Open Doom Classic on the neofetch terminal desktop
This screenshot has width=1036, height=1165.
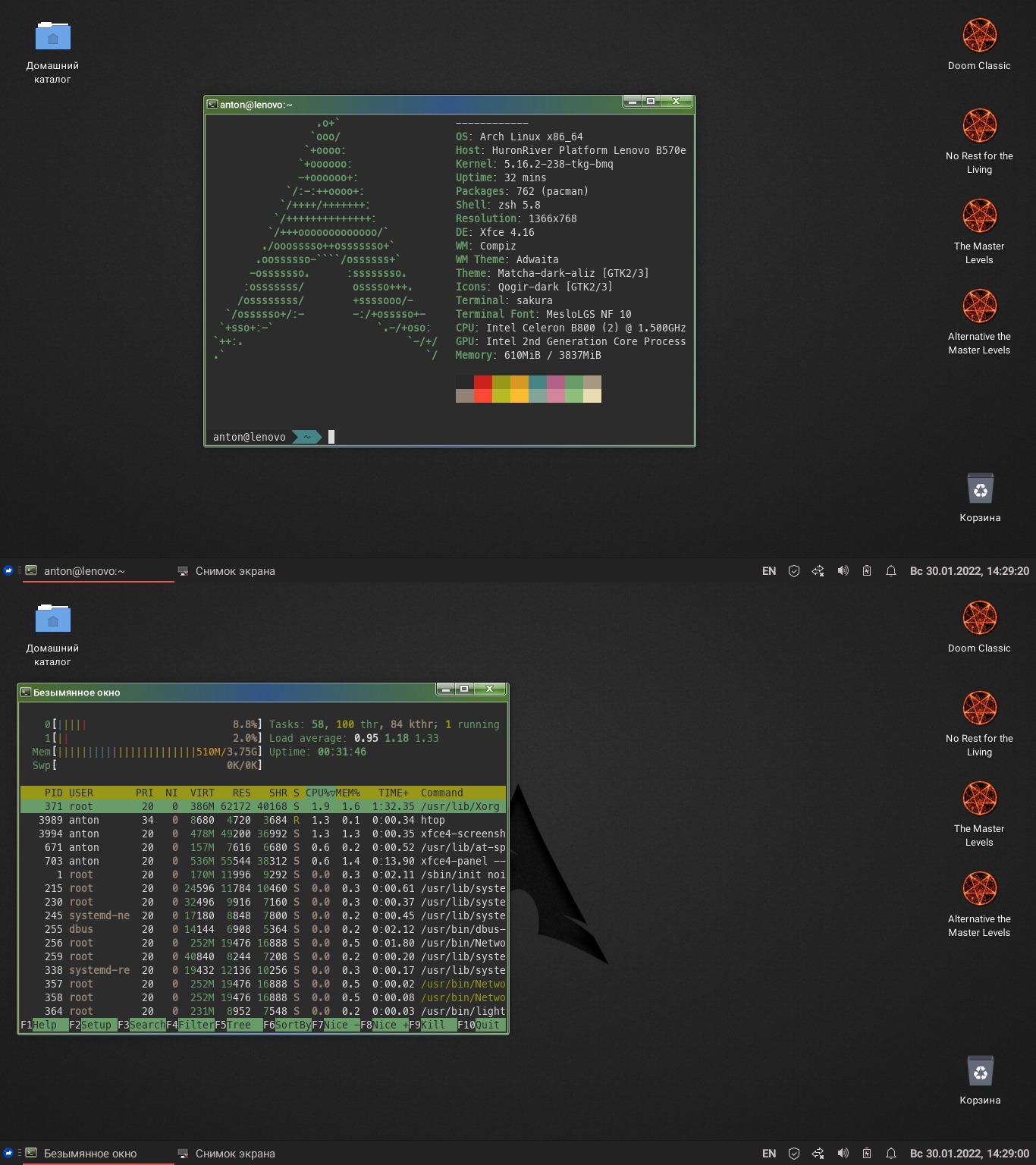(x=979, y=44)
